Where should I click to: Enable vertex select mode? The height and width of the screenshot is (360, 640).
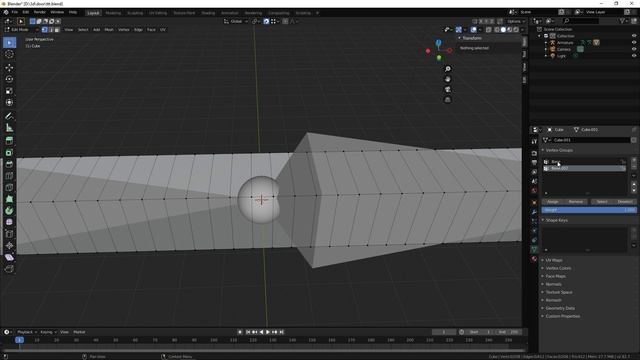pyautogui.click(x=44, y=30)
